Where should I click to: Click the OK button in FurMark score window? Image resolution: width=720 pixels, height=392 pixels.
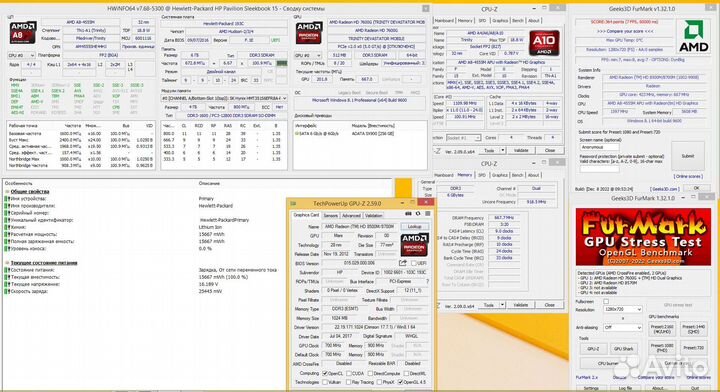pyautogui.click(x=696, y=188)
